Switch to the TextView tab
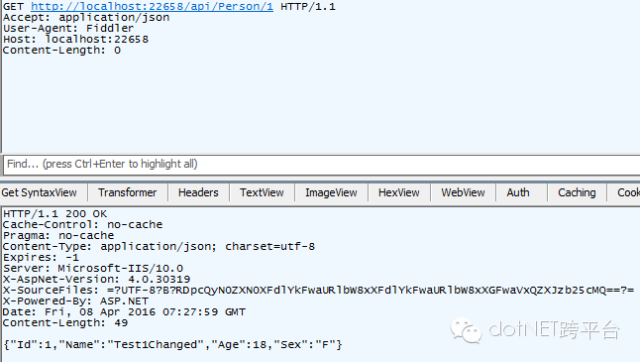Viewport: 640px width, 362px height. (262, 193)
